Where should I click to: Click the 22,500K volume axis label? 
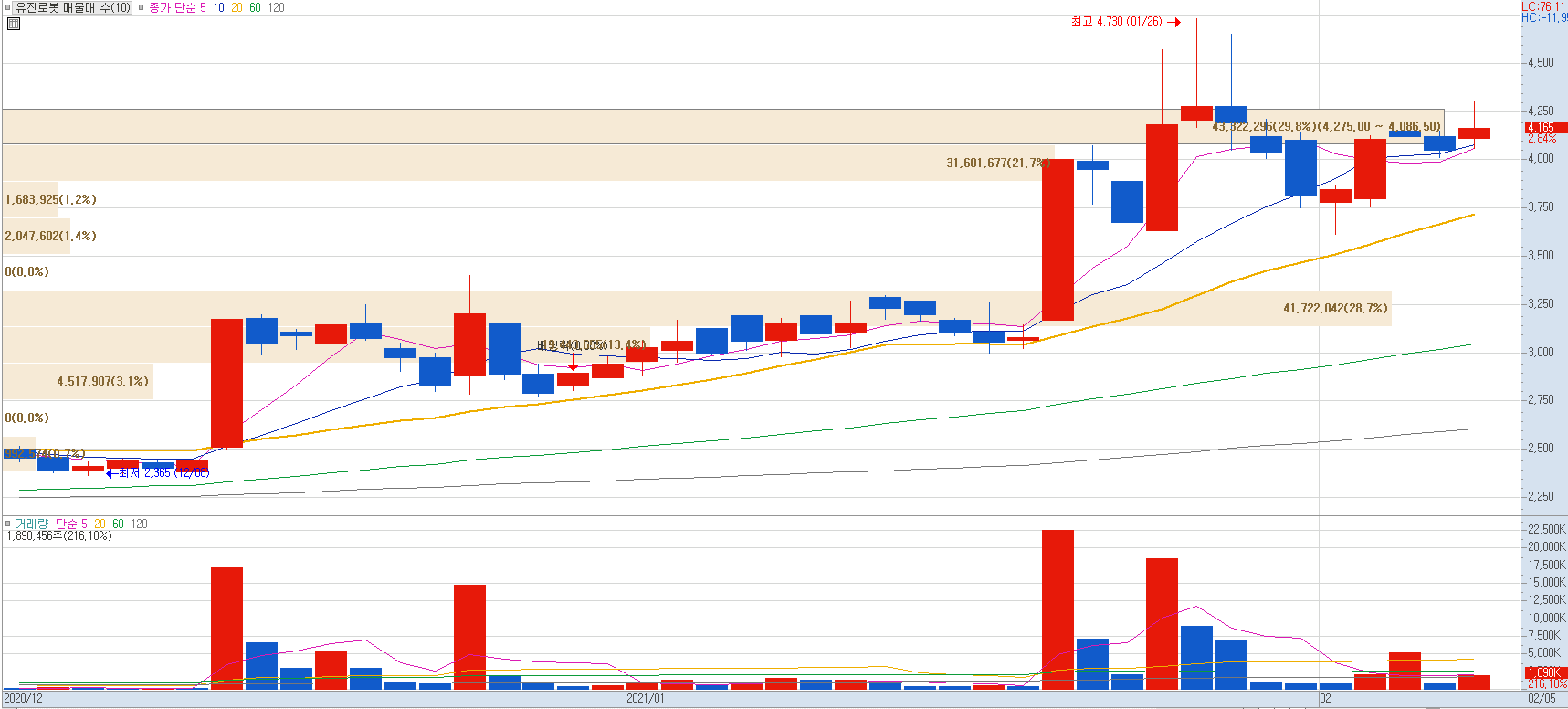(x=1546, y=529)
